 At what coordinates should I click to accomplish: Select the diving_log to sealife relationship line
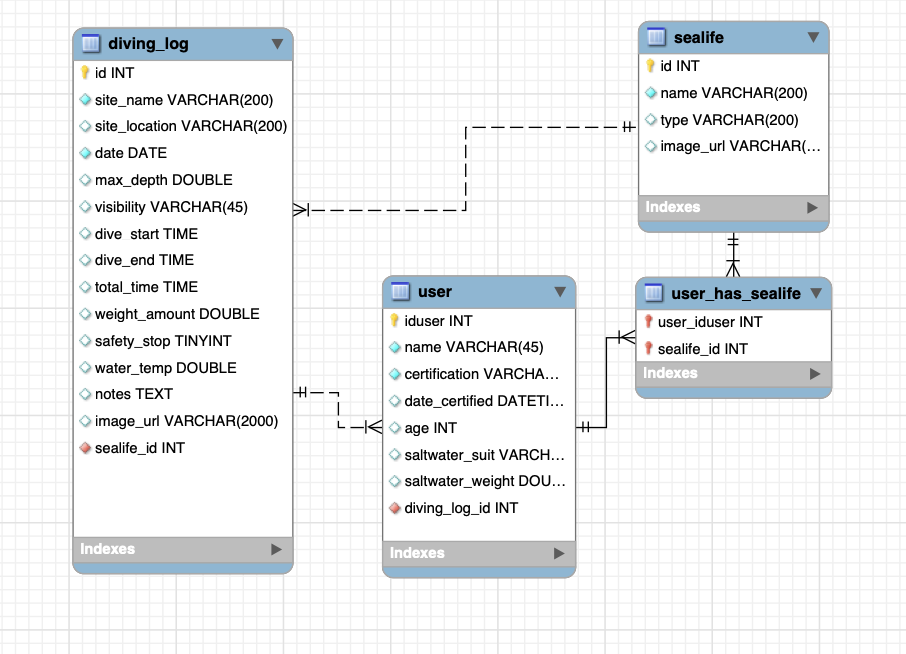[466, 168]
